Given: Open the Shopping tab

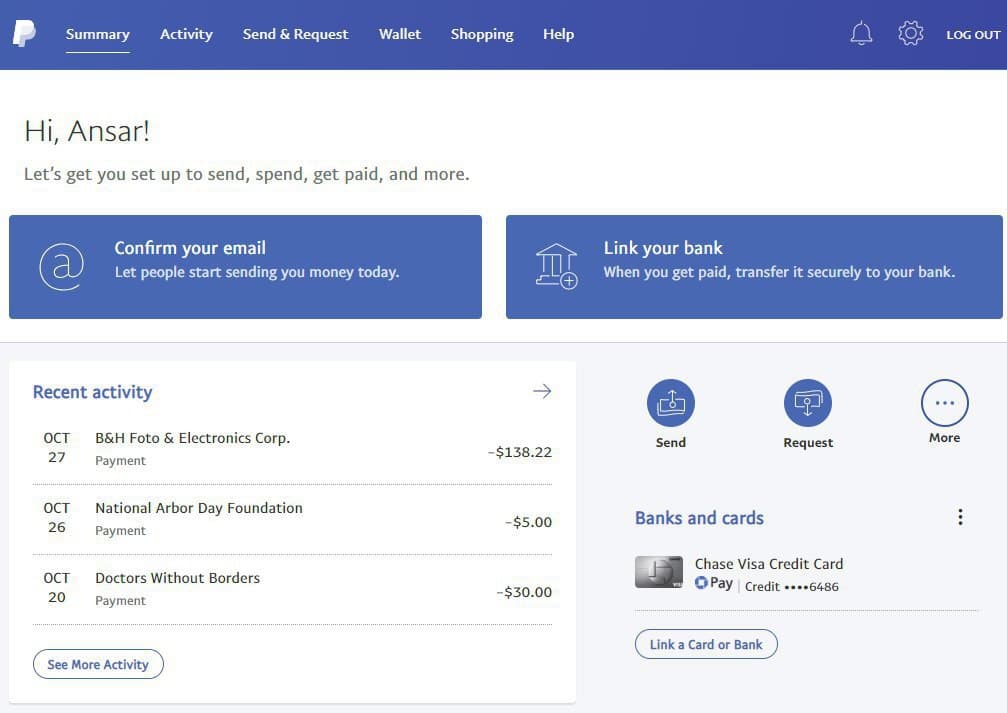Looking at the screenshot, I should [482, 34].
